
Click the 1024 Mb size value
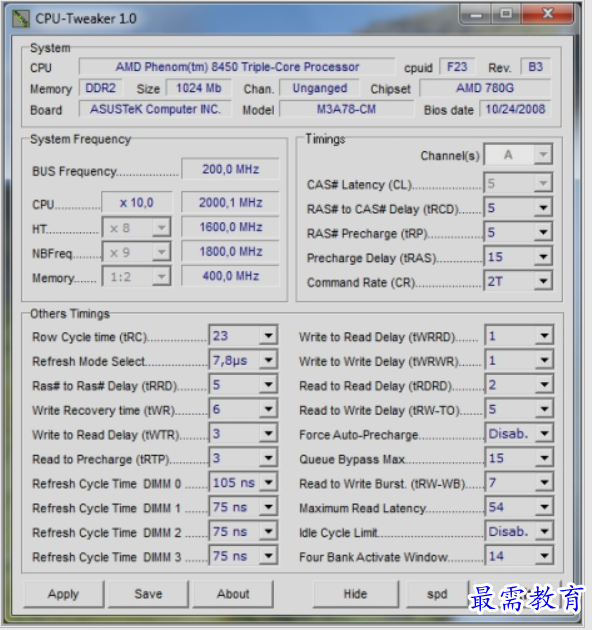click(x=199, y=88)
